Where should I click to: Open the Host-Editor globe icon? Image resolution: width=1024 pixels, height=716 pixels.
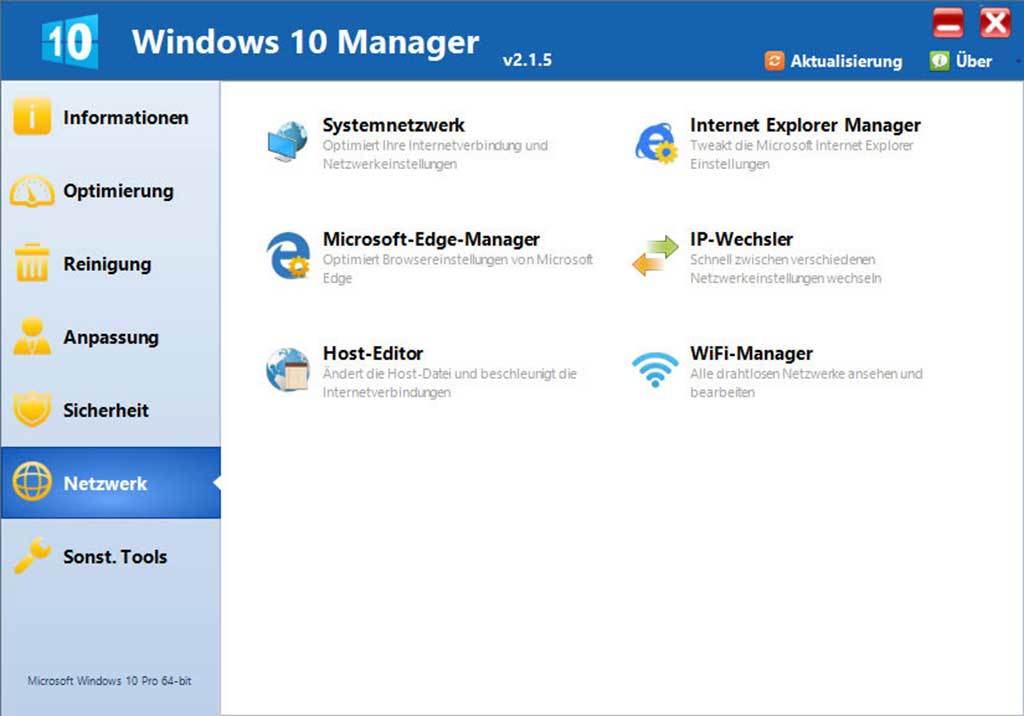288,370
